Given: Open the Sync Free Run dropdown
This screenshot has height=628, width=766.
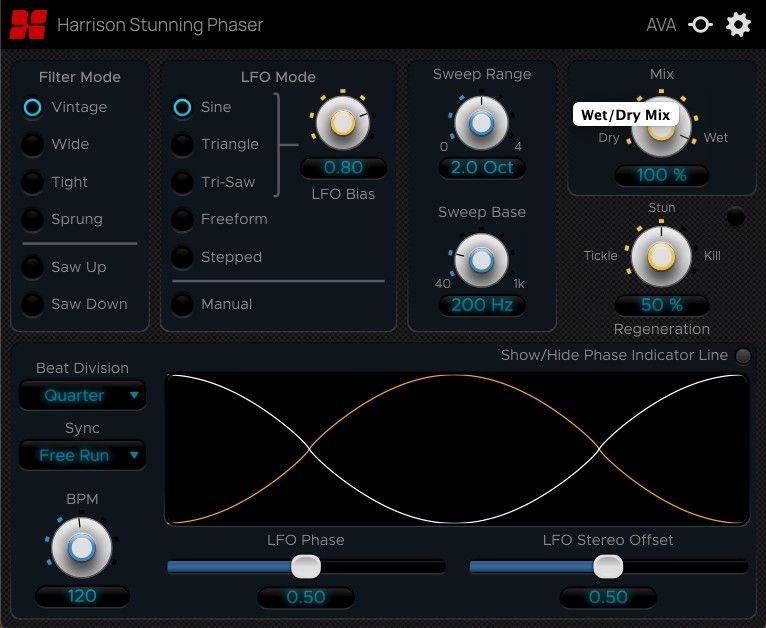Looking at the screenshot, I should pos(82,455).
